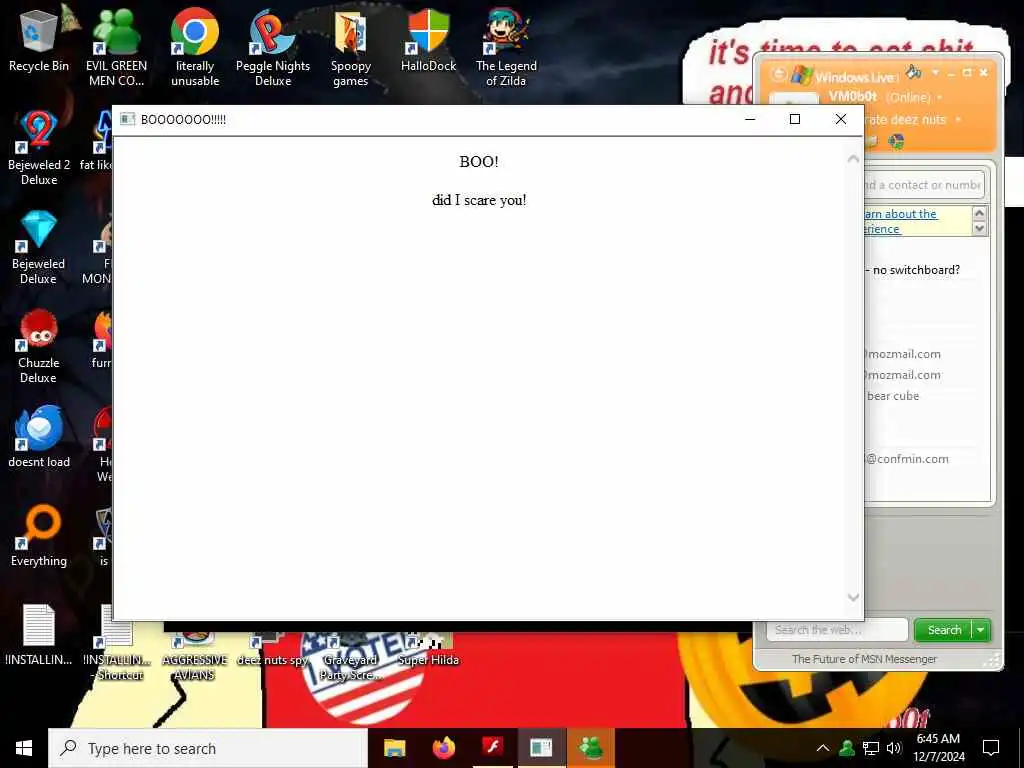Show hidden system tray icons
This screenshot has height=768, width=1024.
coord(823,748)
